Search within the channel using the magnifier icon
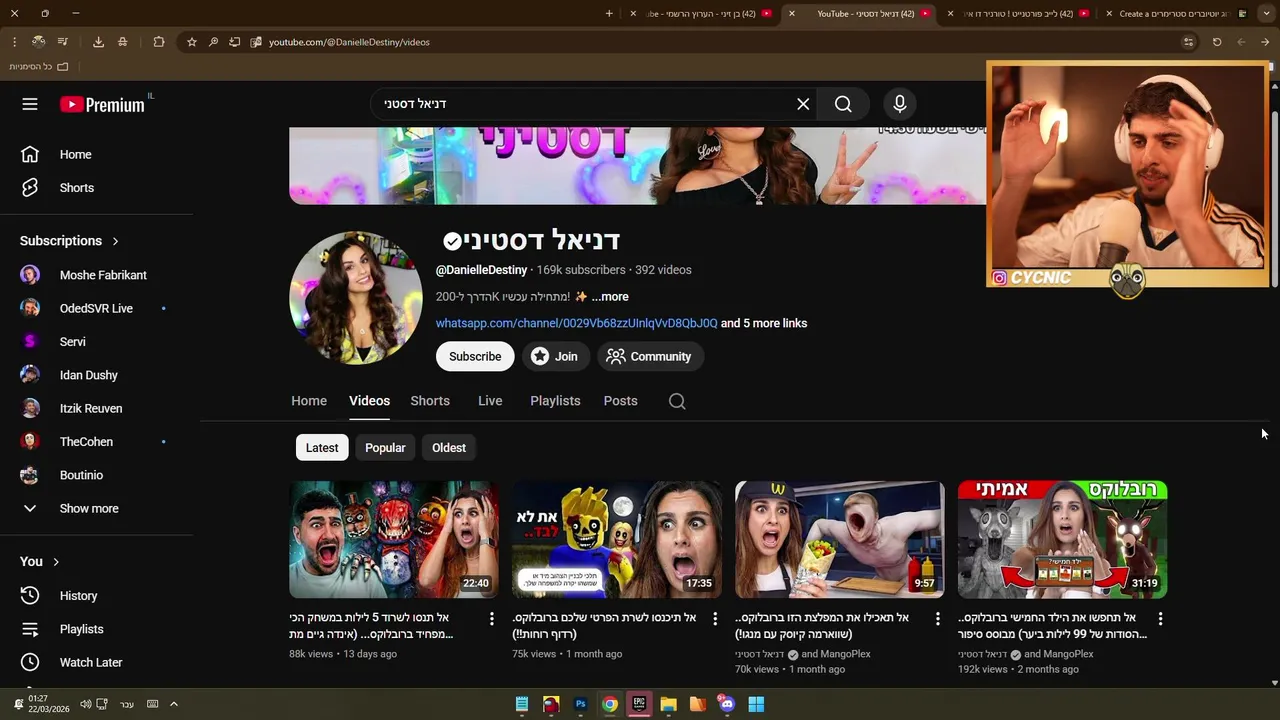Viewport: 1280px width, 720px height. click(x=677, y=401)
